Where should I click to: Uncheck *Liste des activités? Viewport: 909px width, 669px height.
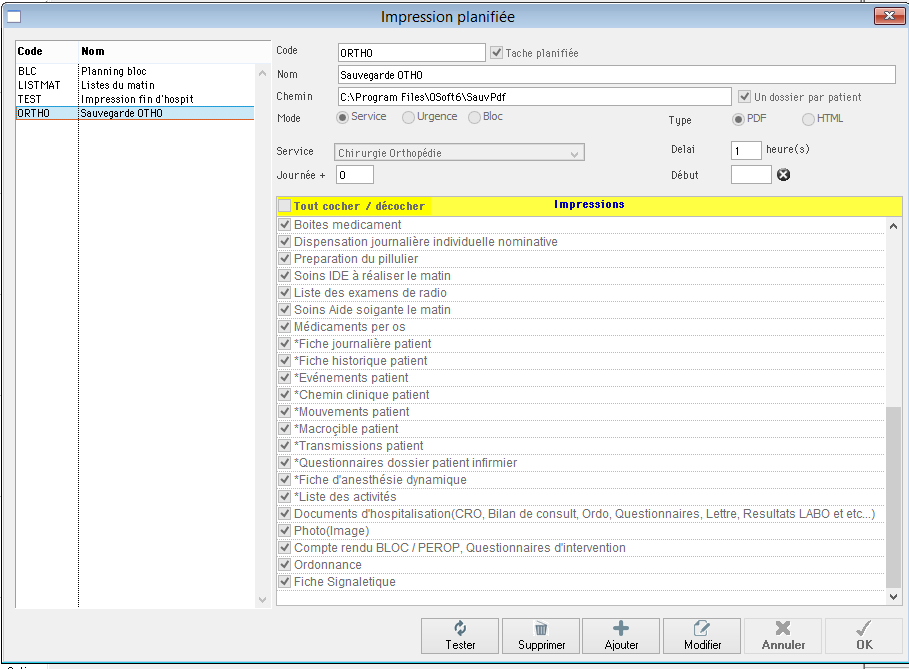coord(285,496)
